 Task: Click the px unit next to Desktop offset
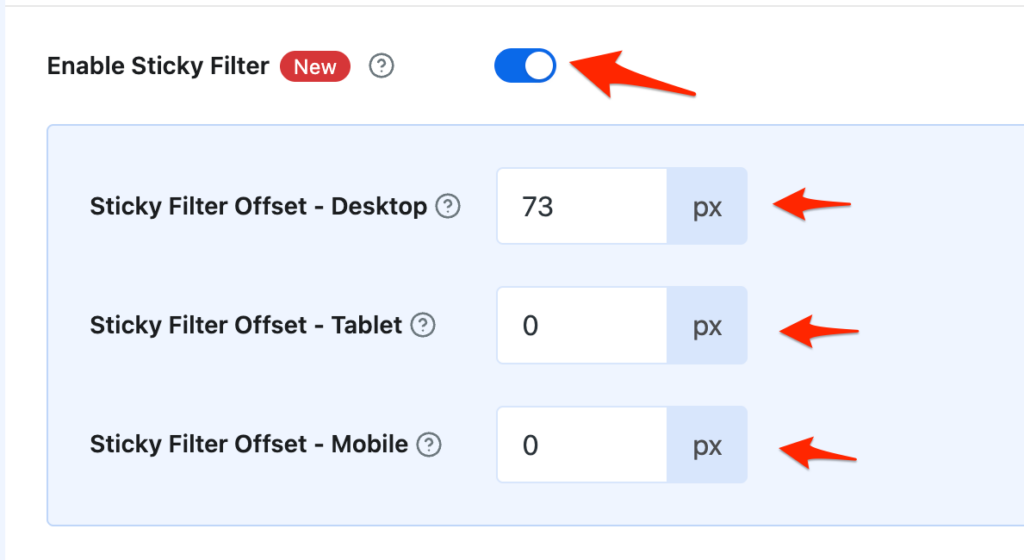pos(707,206)
